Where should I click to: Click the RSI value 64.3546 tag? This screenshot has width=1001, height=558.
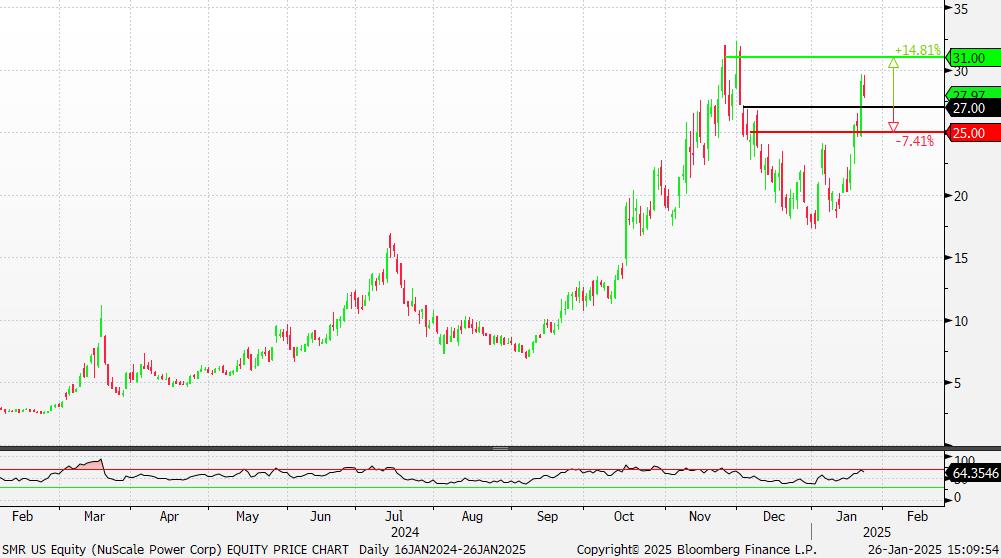click(x=973, y=474)
